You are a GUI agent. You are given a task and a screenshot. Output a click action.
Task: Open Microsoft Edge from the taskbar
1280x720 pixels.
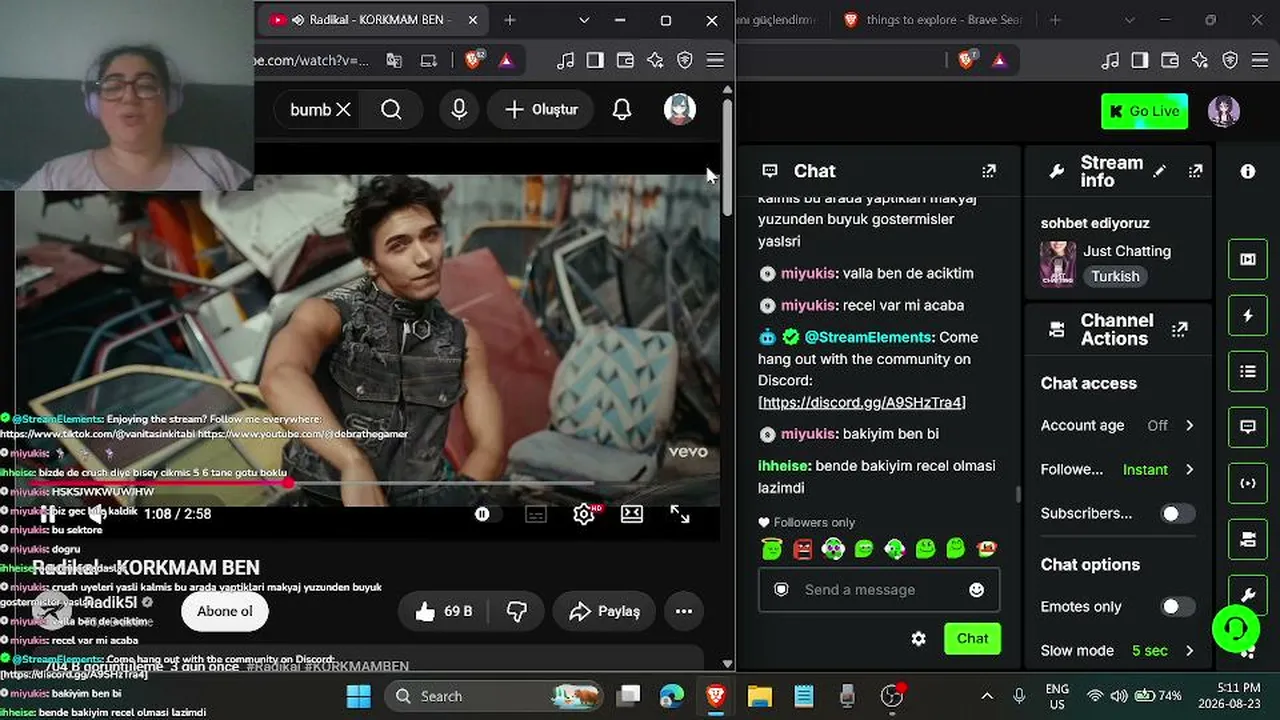point(672,696)
